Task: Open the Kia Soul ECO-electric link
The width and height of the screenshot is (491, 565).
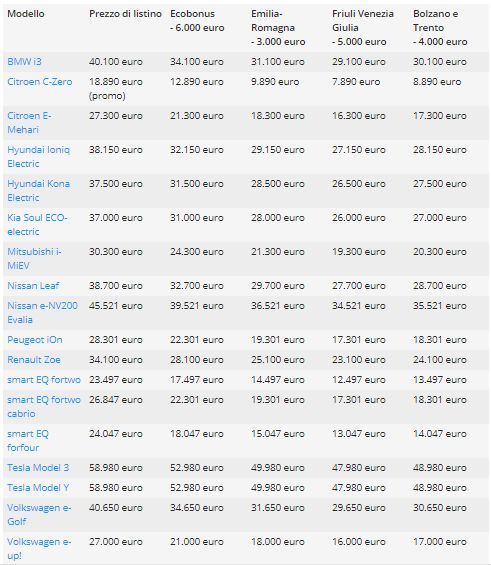Action: [x=37, y=224]
